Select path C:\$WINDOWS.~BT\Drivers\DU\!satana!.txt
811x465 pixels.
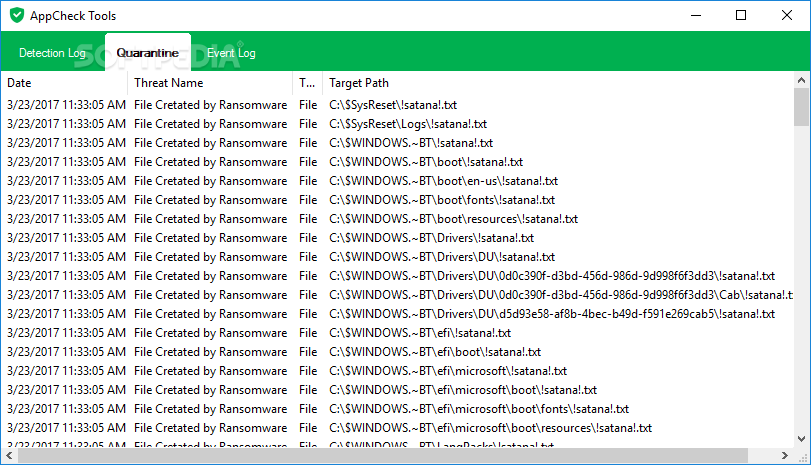(442, 257)
